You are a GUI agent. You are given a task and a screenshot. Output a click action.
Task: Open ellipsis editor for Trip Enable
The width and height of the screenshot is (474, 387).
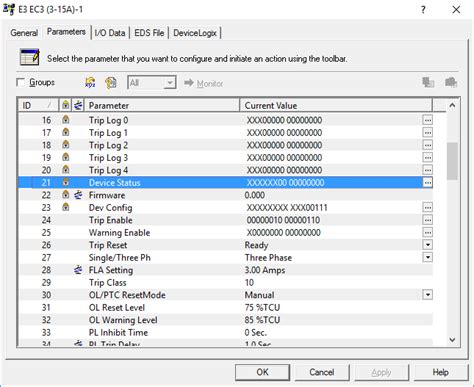point(428,220)
